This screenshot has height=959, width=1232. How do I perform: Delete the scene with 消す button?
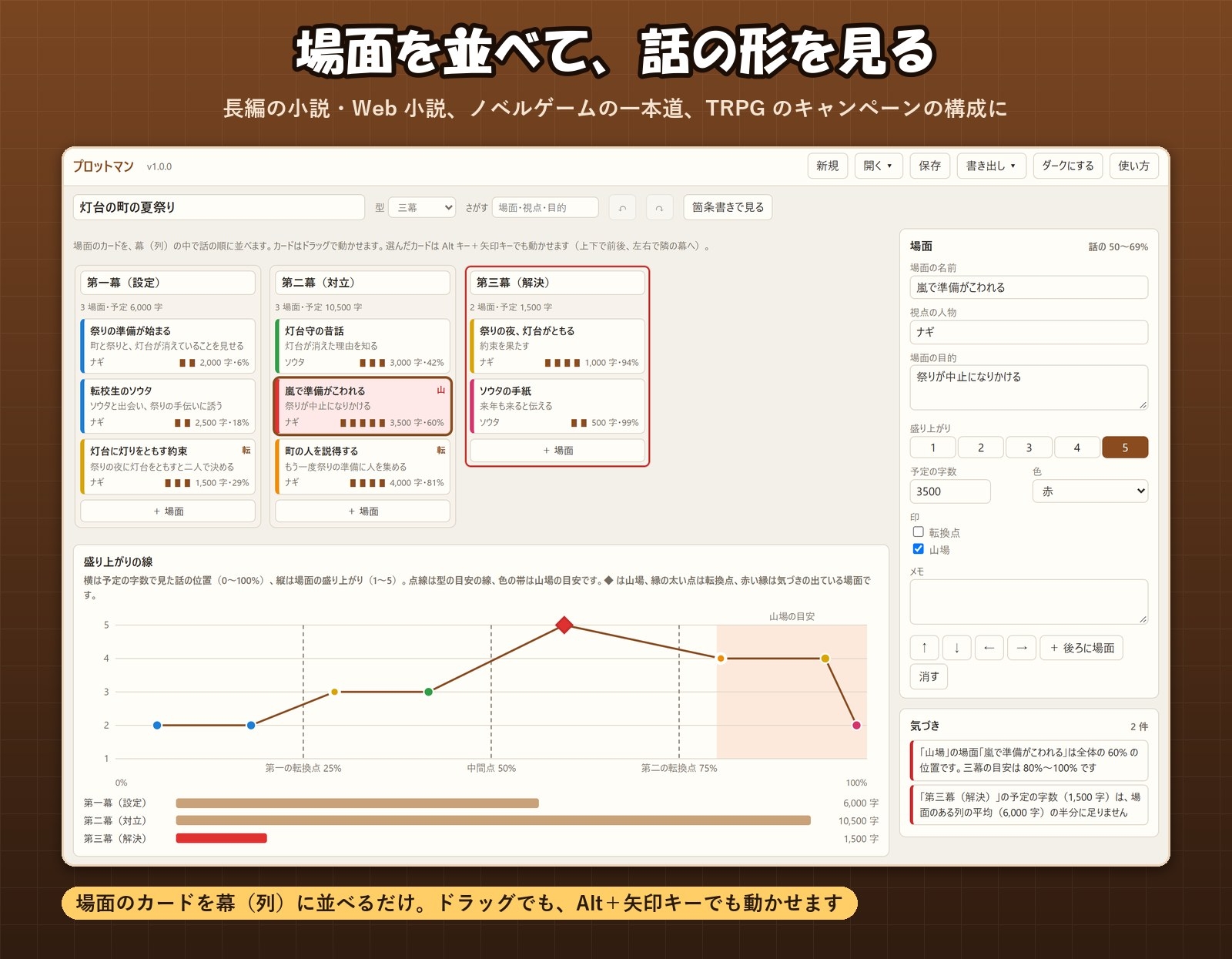[929, 676]
